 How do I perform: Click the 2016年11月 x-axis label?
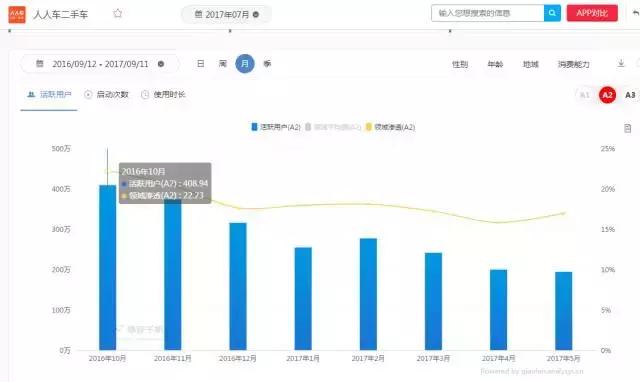pyautogui.click(x=172, y=358)
